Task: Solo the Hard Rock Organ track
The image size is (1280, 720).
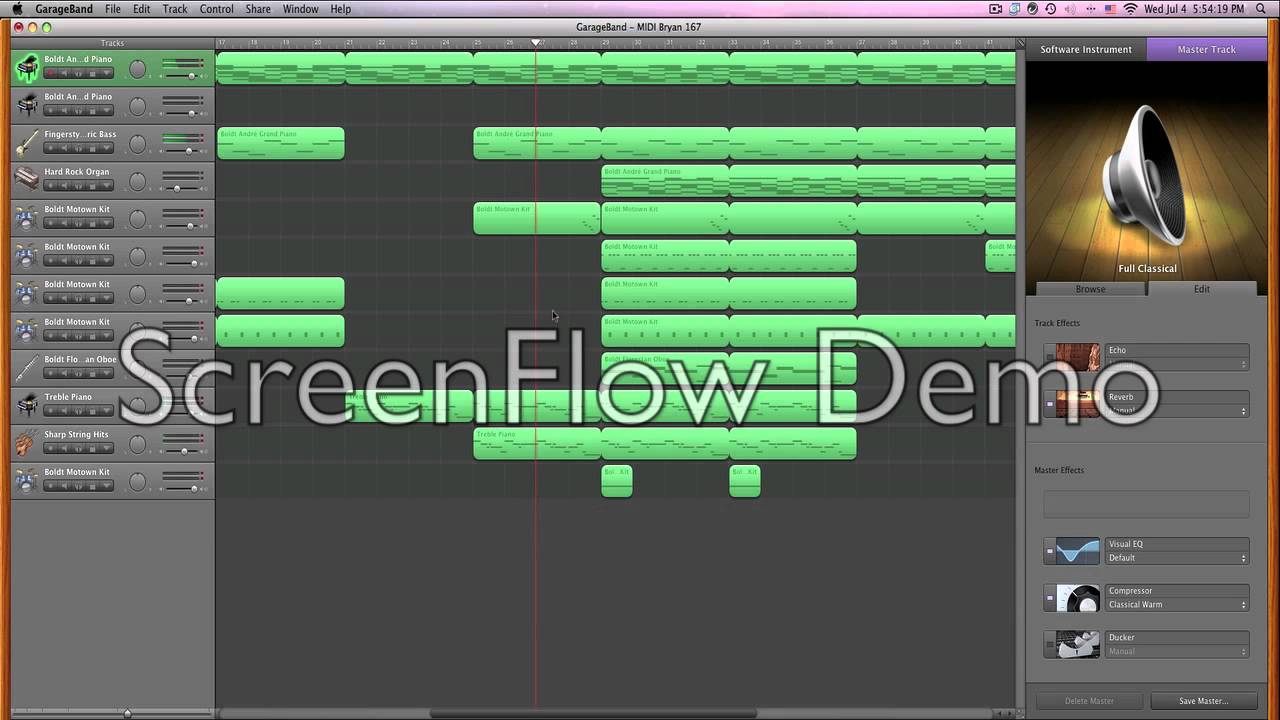Action: coord(78,186)
